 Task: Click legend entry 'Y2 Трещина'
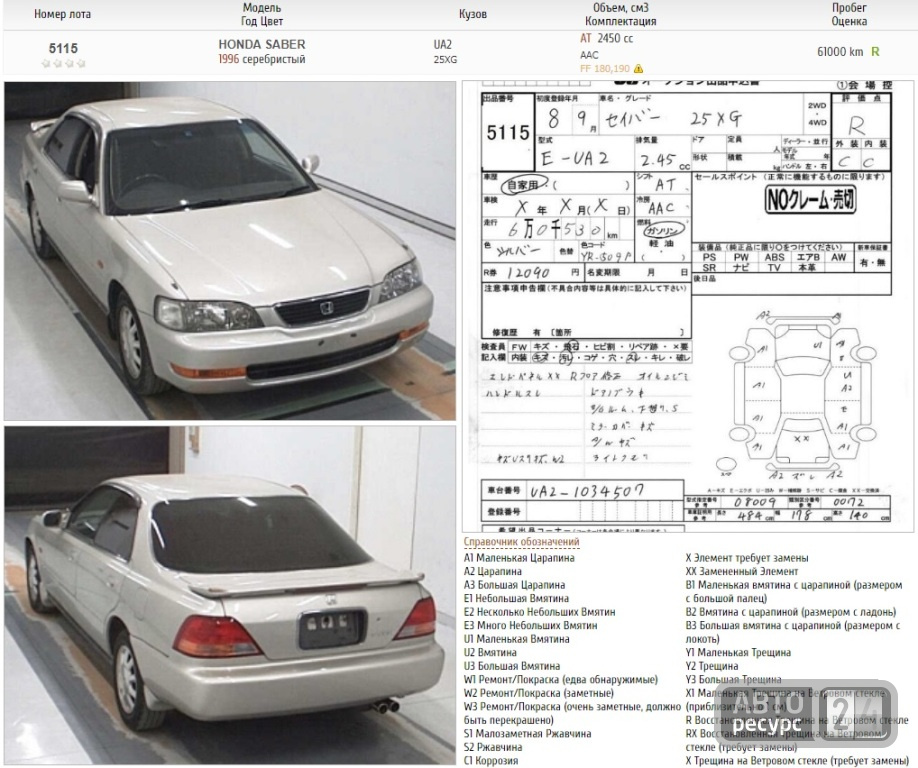tap(711, 666)
